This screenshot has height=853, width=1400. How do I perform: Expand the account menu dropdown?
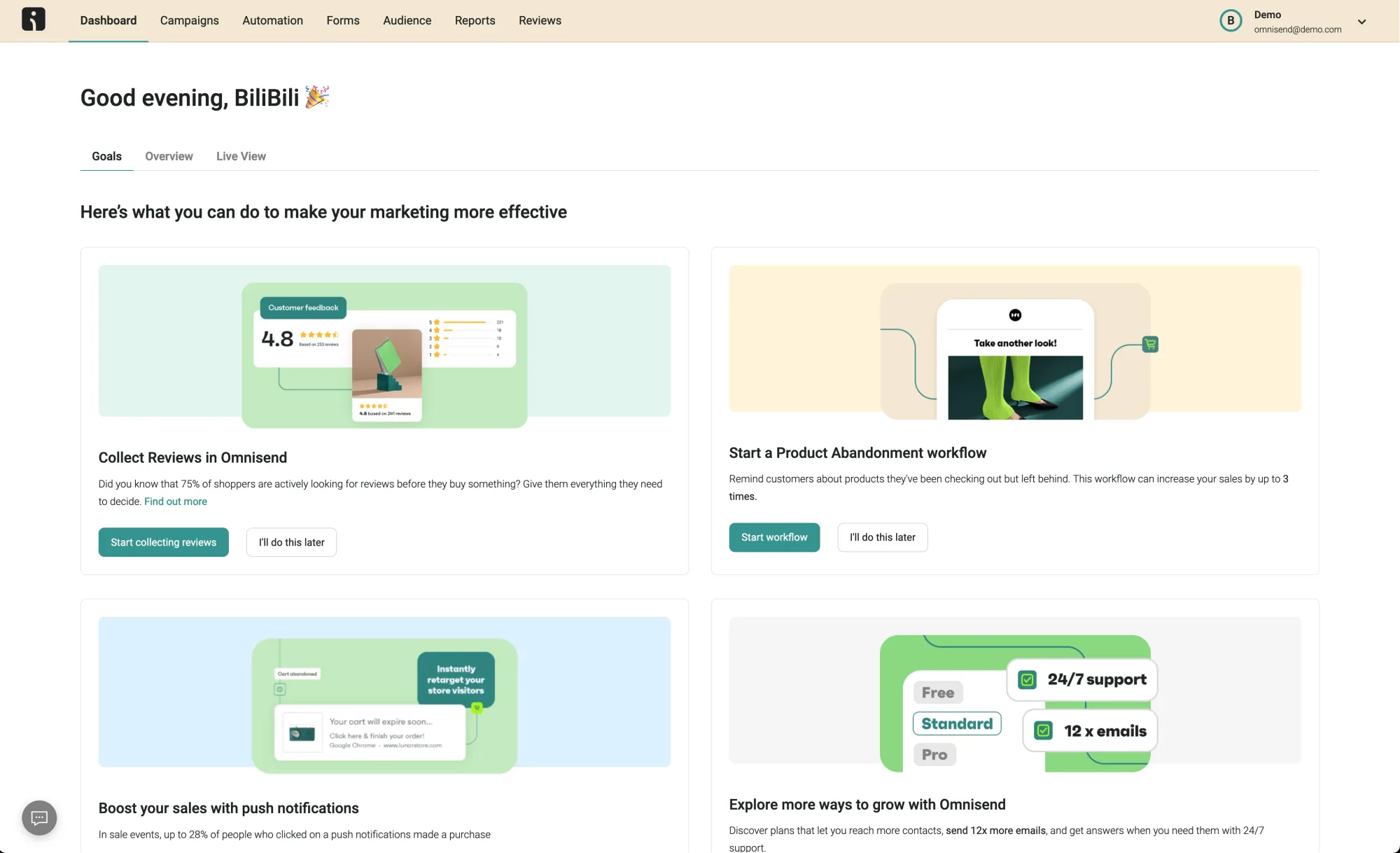coord(1362,21)
